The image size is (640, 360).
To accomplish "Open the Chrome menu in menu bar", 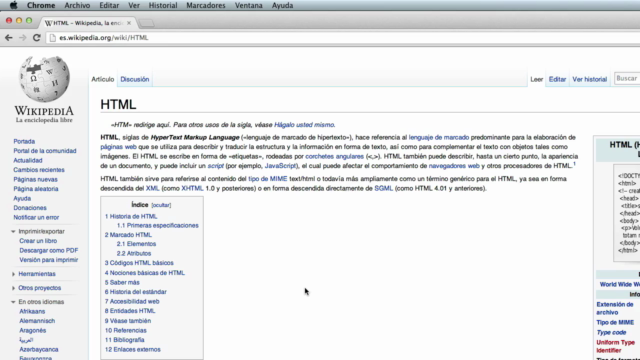I will tap(41, 5).
